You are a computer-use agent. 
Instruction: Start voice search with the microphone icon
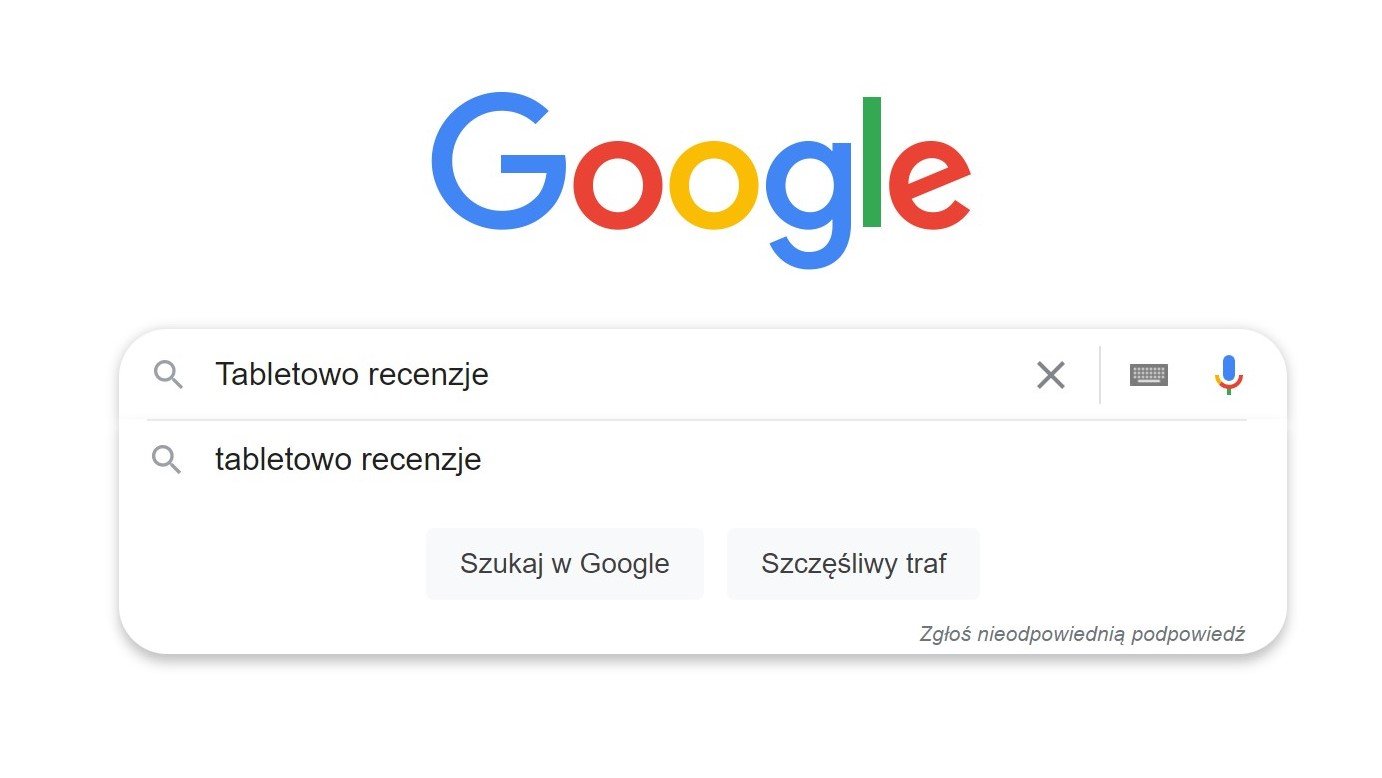(1228, 375)
